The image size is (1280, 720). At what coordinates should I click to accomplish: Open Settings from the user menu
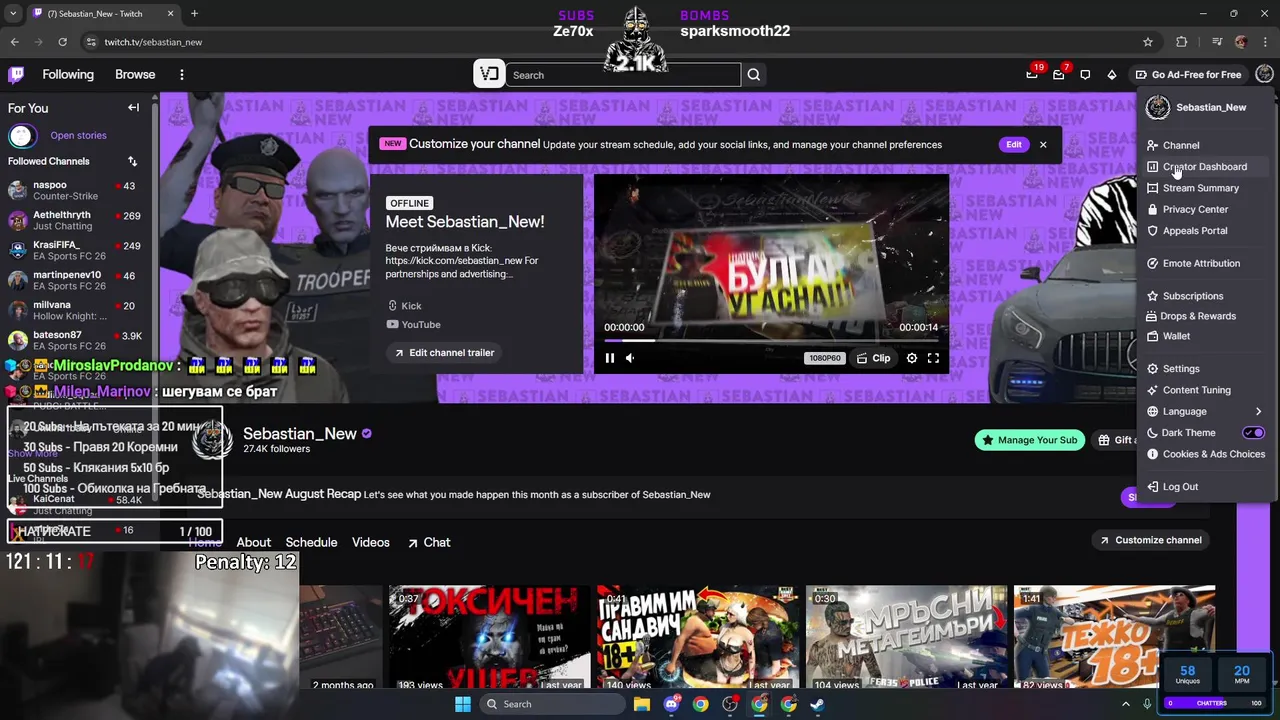point(1205,369)
